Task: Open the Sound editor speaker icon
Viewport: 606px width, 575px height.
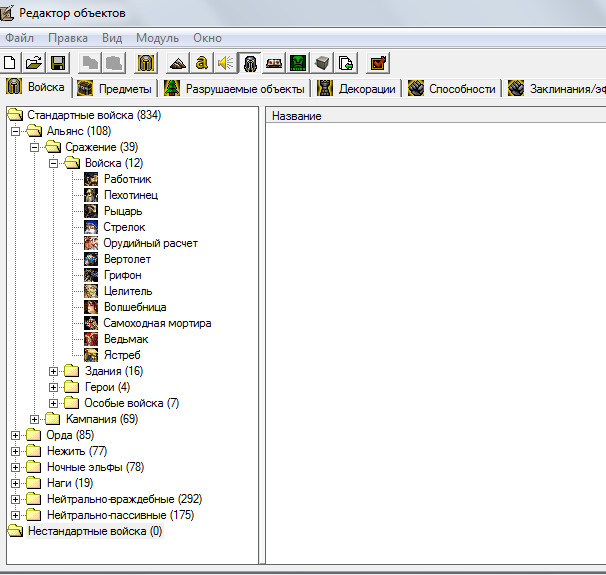Action: coord(225,63)
